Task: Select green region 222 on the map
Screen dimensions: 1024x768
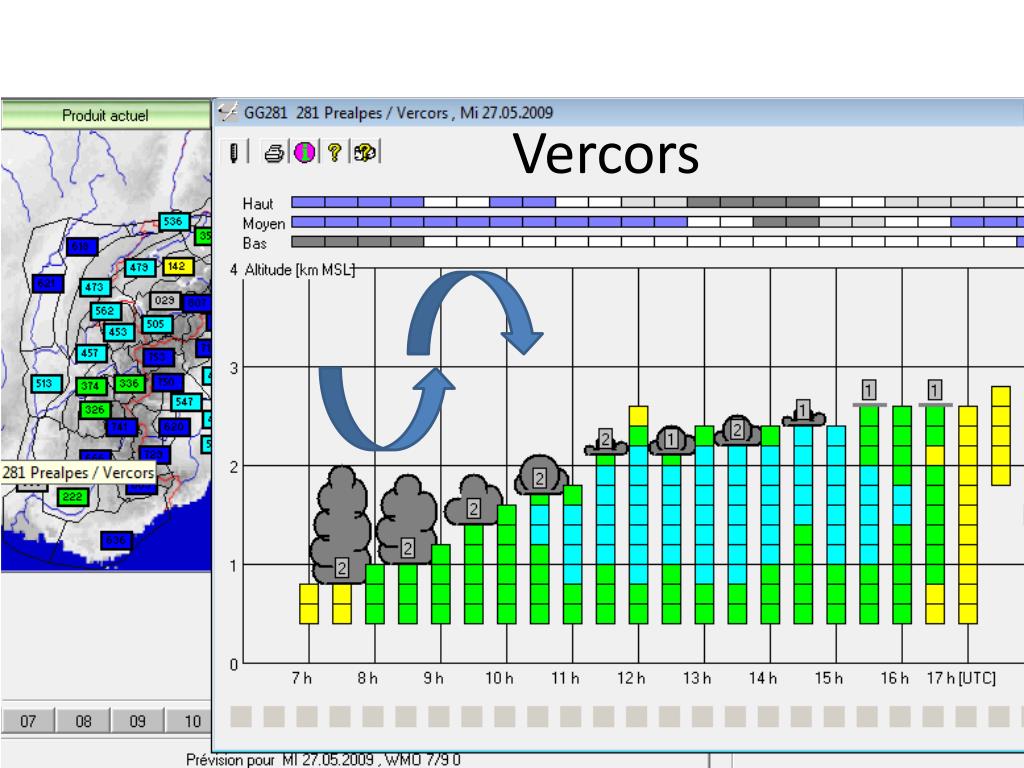Action: tap(73, 497)
